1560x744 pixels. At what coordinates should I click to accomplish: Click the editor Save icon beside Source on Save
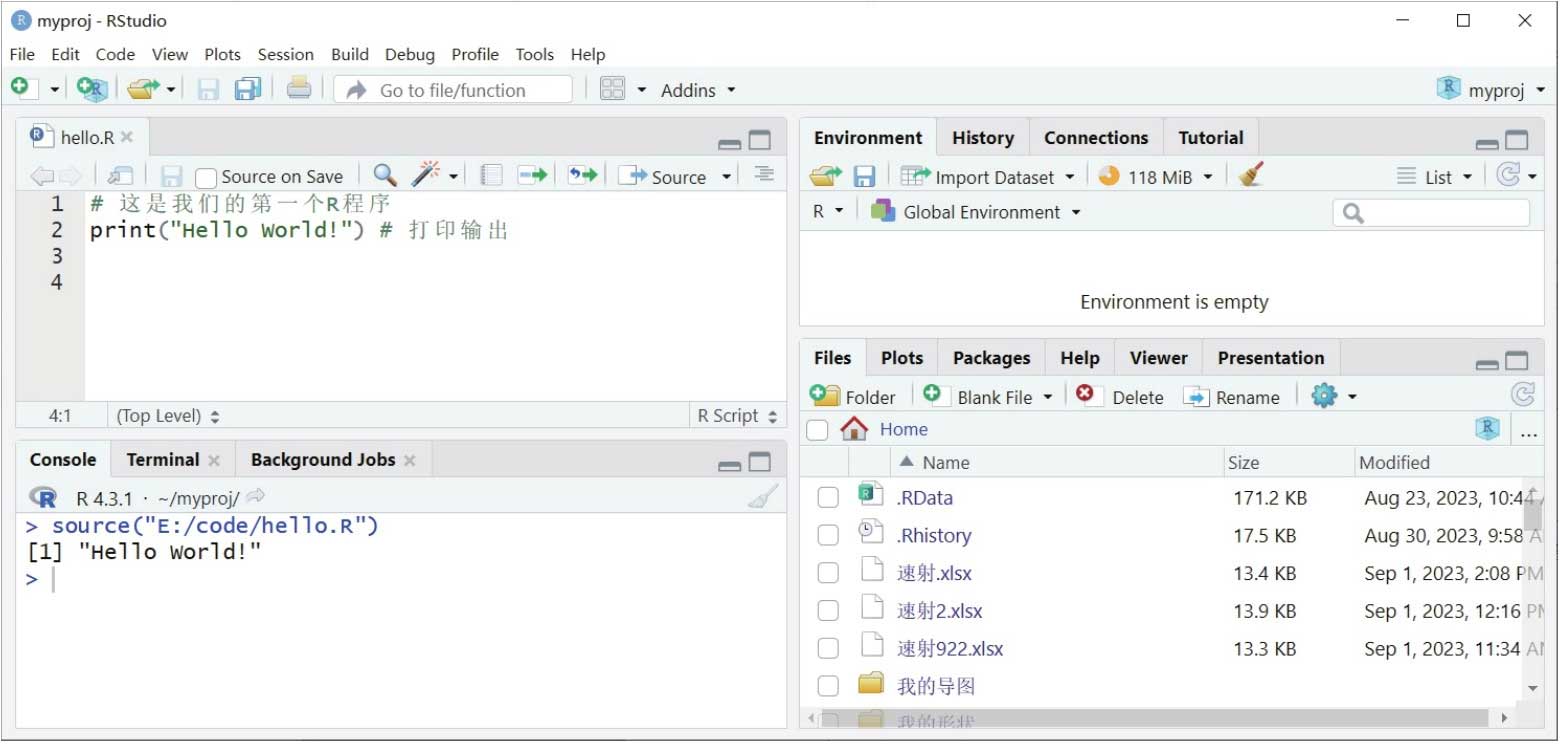(x=171, y=177)
